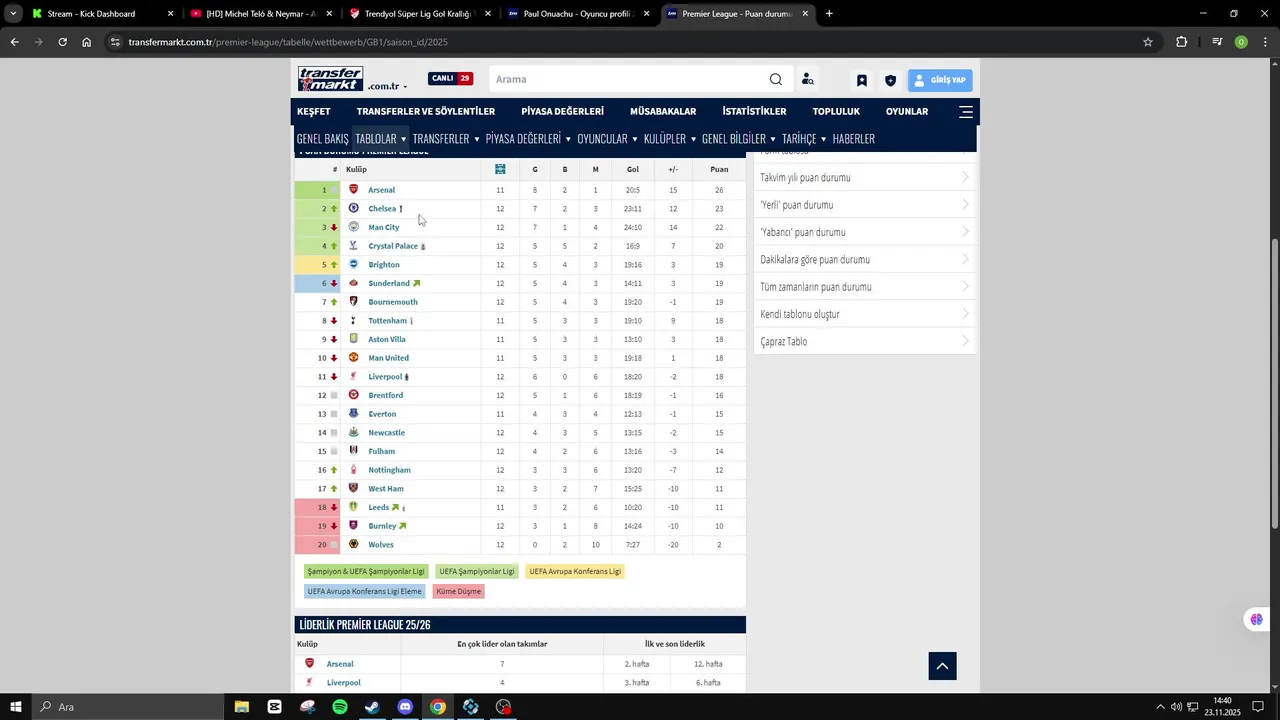Open File Explorer from the taskbar

coord(242,707)
